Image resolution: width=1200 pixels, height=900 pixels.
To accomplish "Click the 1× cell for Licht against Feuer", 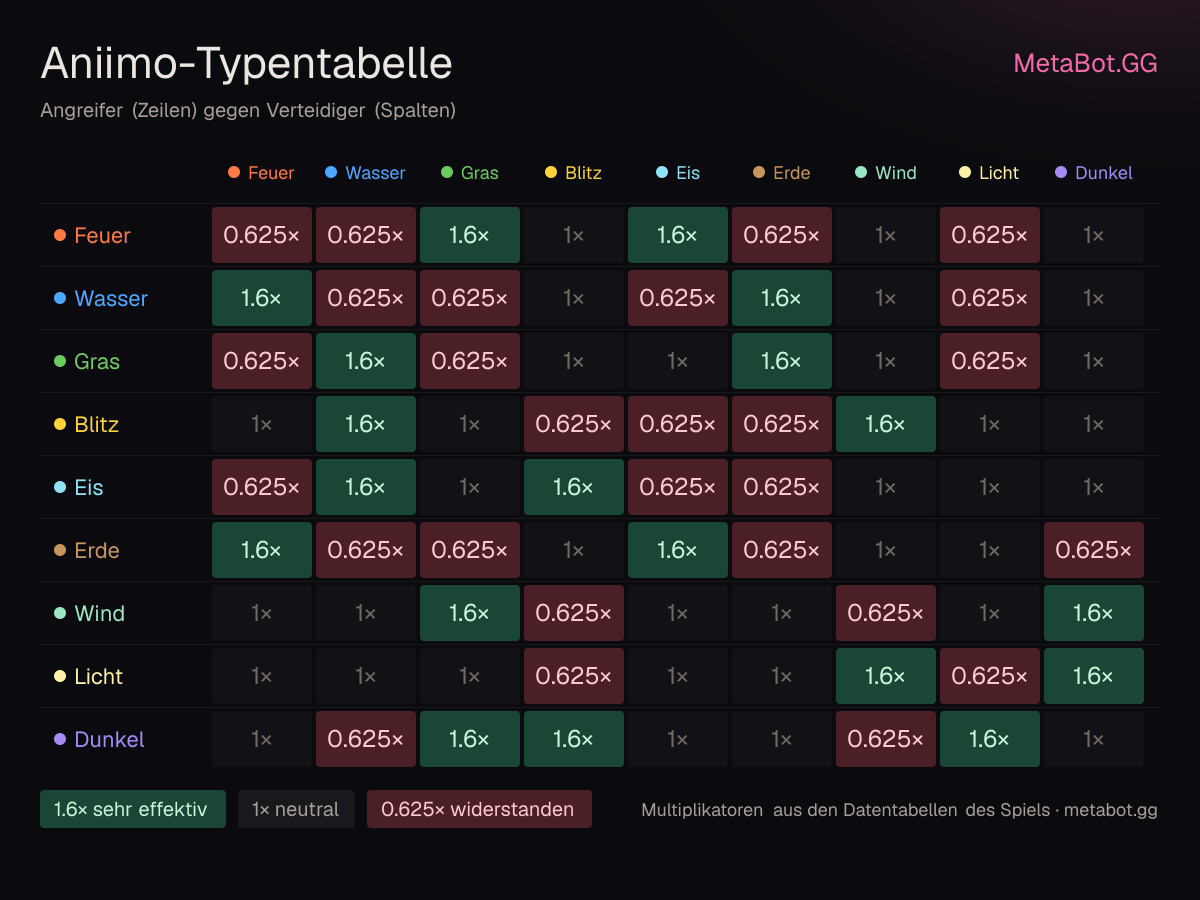I will click(262, 676).
